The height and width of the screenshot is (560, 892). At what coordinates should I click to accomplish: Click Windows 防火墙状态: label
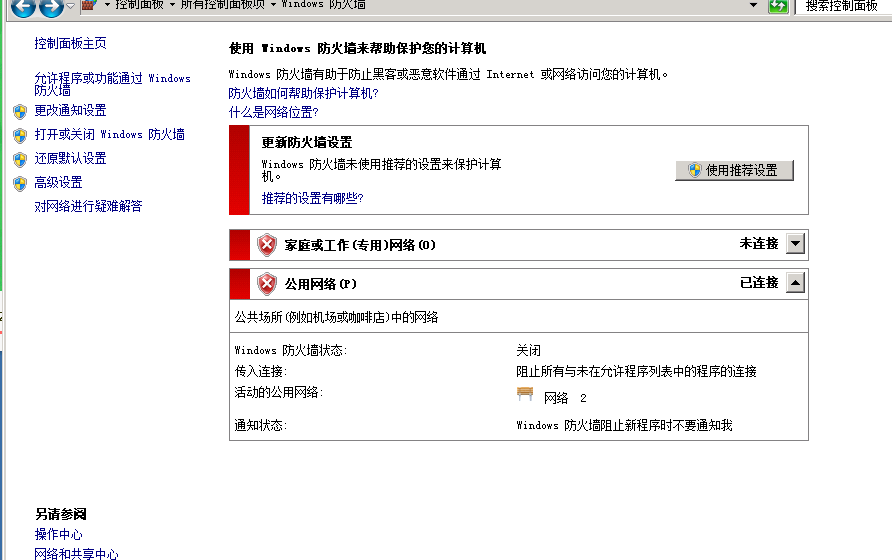click(291, 350)
